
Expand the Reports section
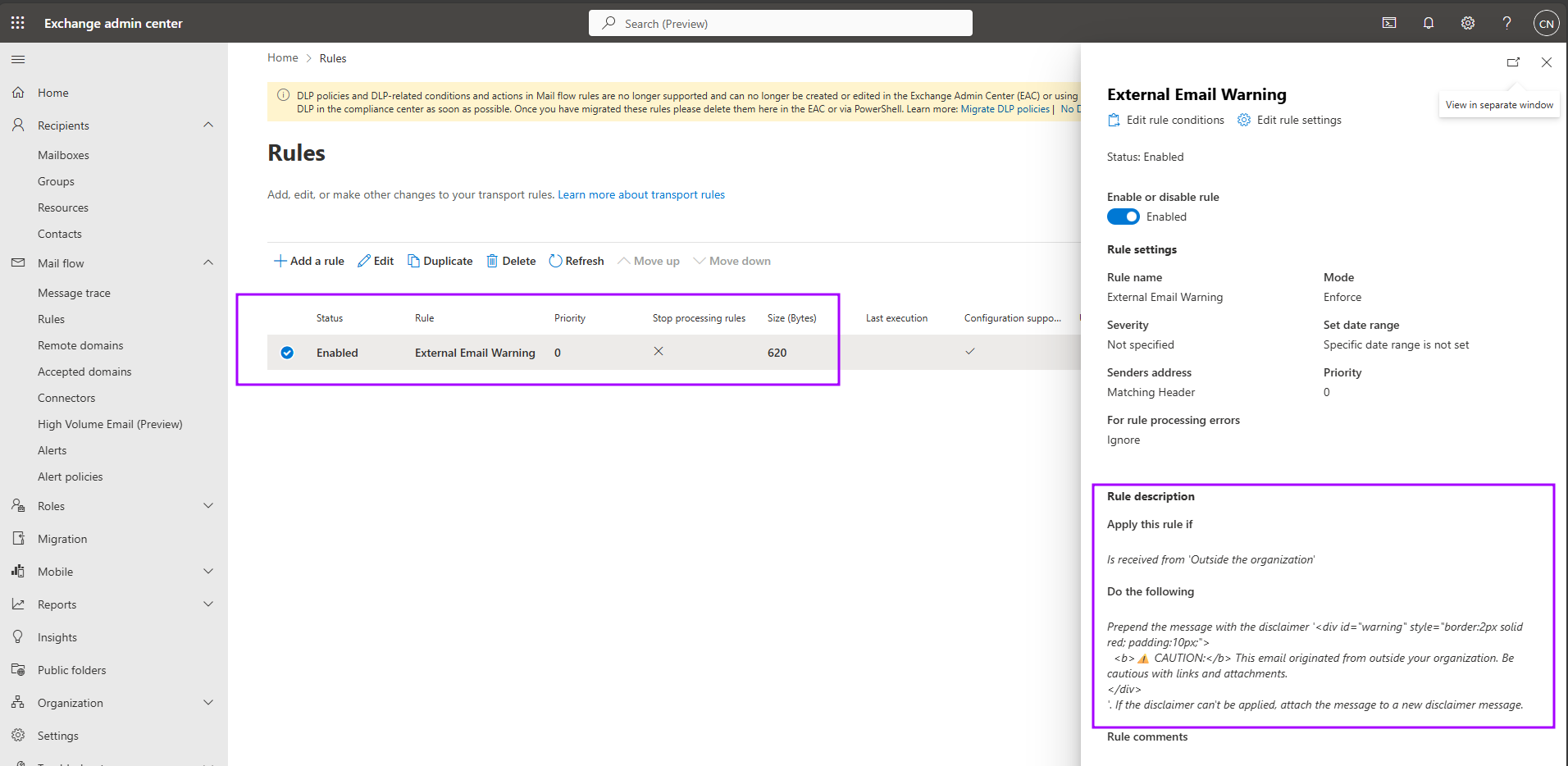(208, 604)
